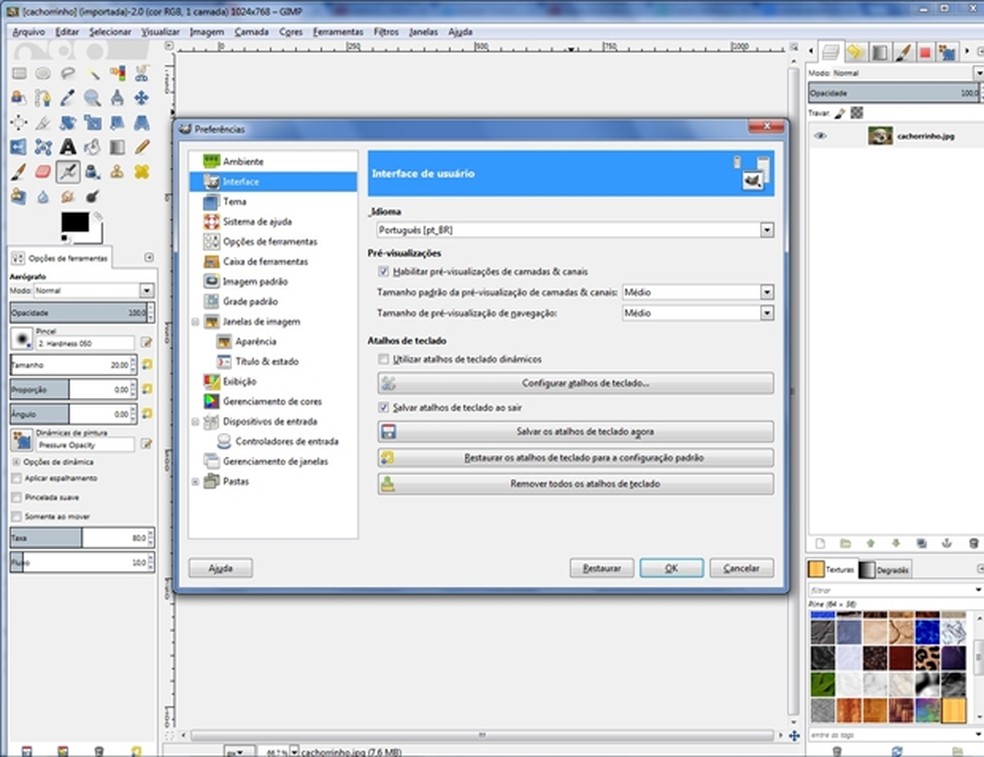Select 'Tema' in preferences list
Screen dimensions: 984x757
234,201
